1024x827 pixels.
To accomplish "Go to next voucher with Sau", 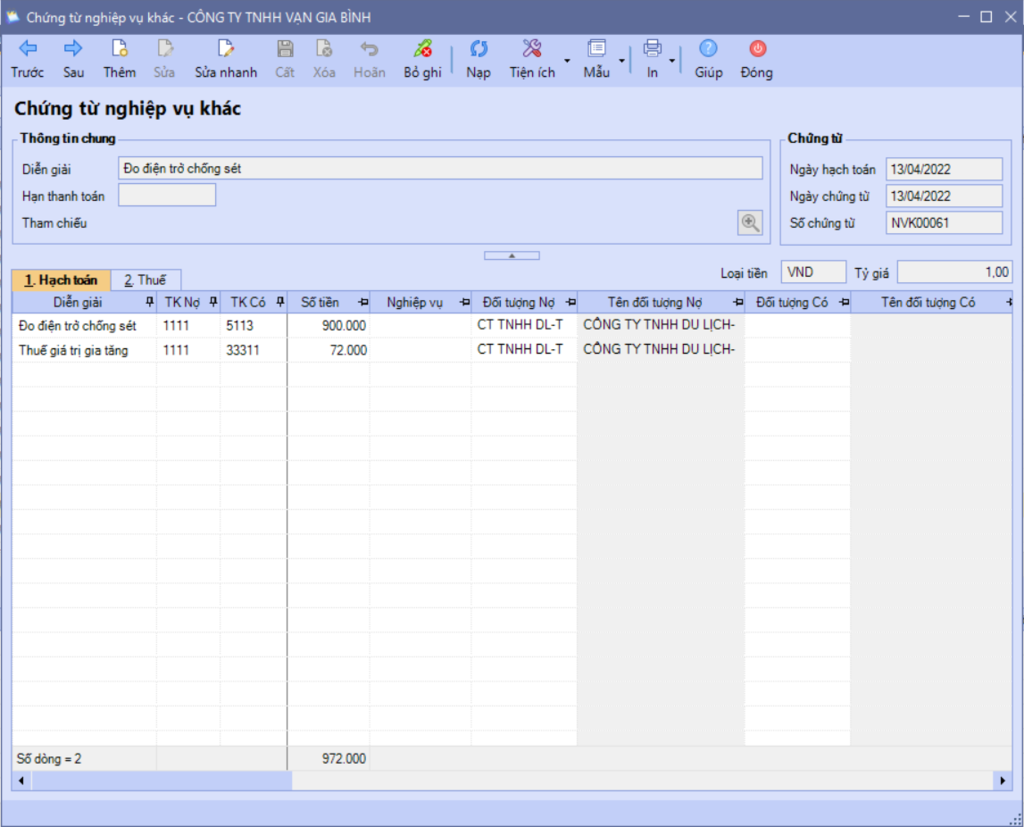I will [73, 59].
